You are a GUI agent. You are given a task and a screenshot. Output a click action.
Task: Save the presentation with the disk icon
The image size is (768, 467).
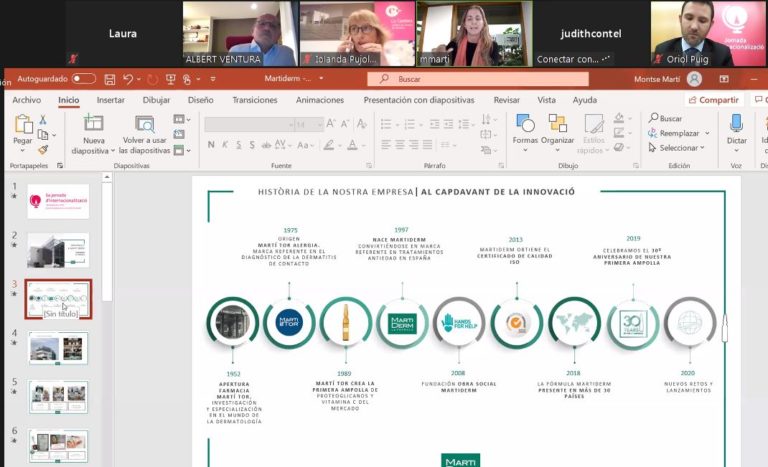(110, 79)
